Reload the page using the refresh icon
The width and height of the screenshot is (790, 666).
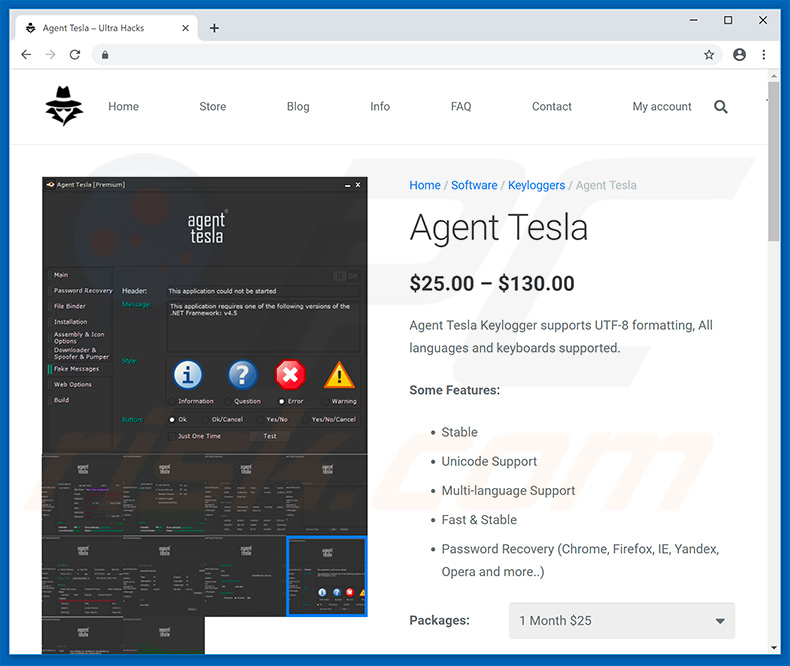73,55
